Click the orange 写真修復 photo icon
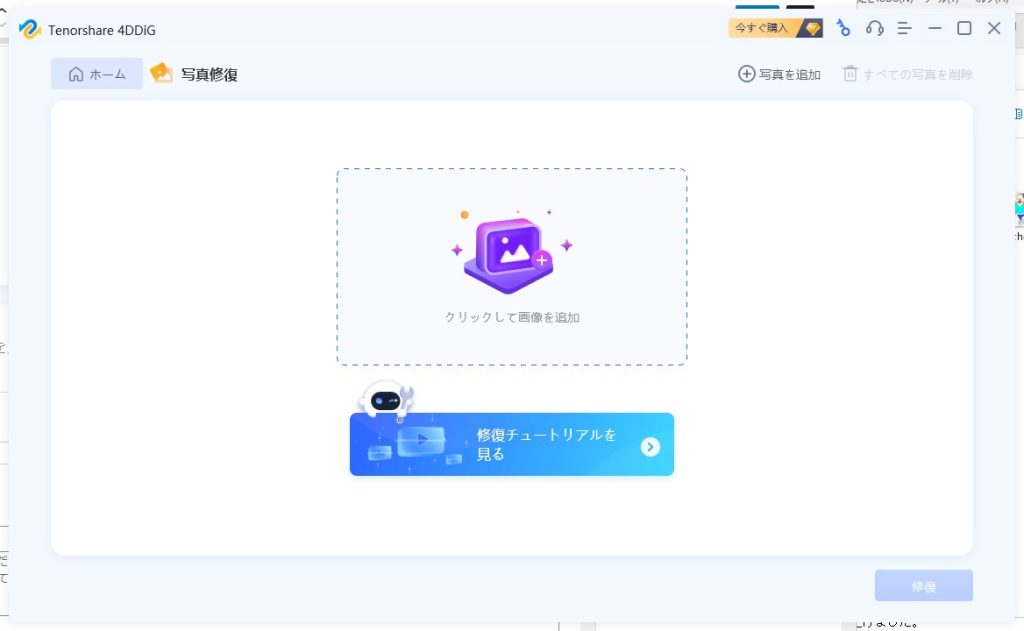The height and width of the screenshot is (631, 1024). (x=161, y=73)
